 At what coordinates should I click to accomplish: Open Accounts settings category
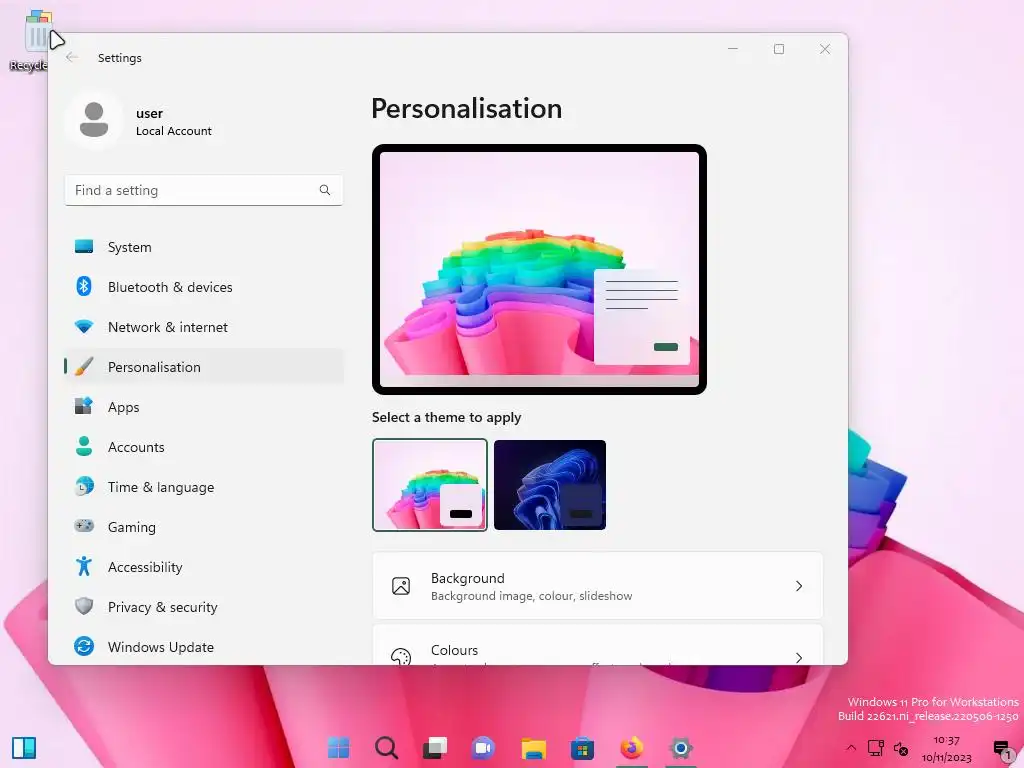point(204,446)
